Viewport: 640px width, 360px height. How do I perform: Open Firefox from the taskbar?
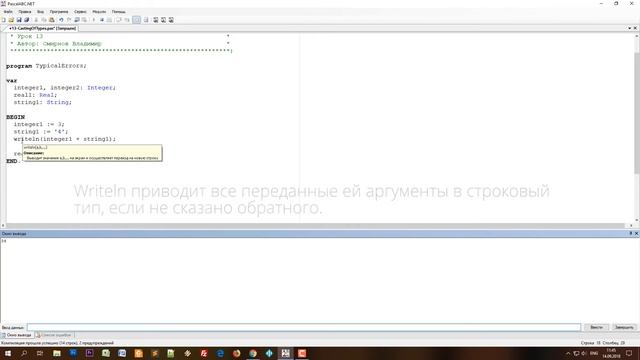(236, 353)
